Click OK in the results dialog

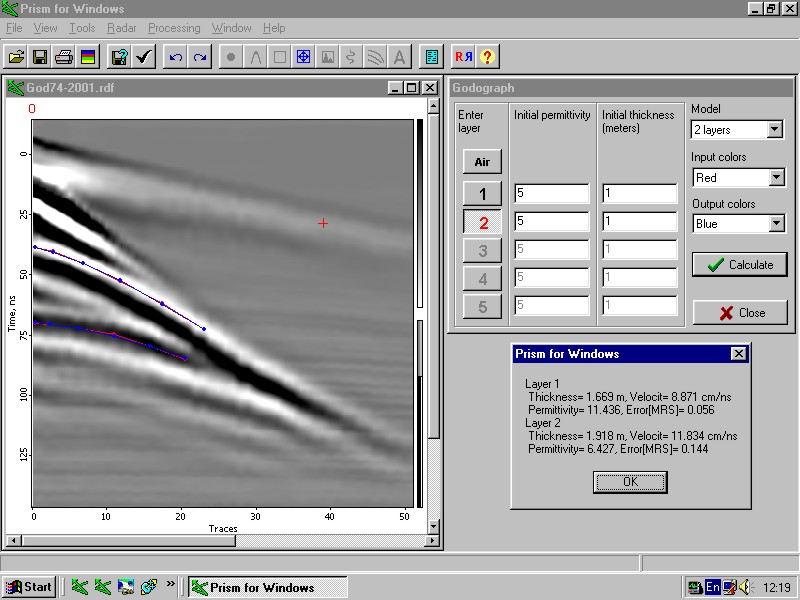(x=630, y=482)
